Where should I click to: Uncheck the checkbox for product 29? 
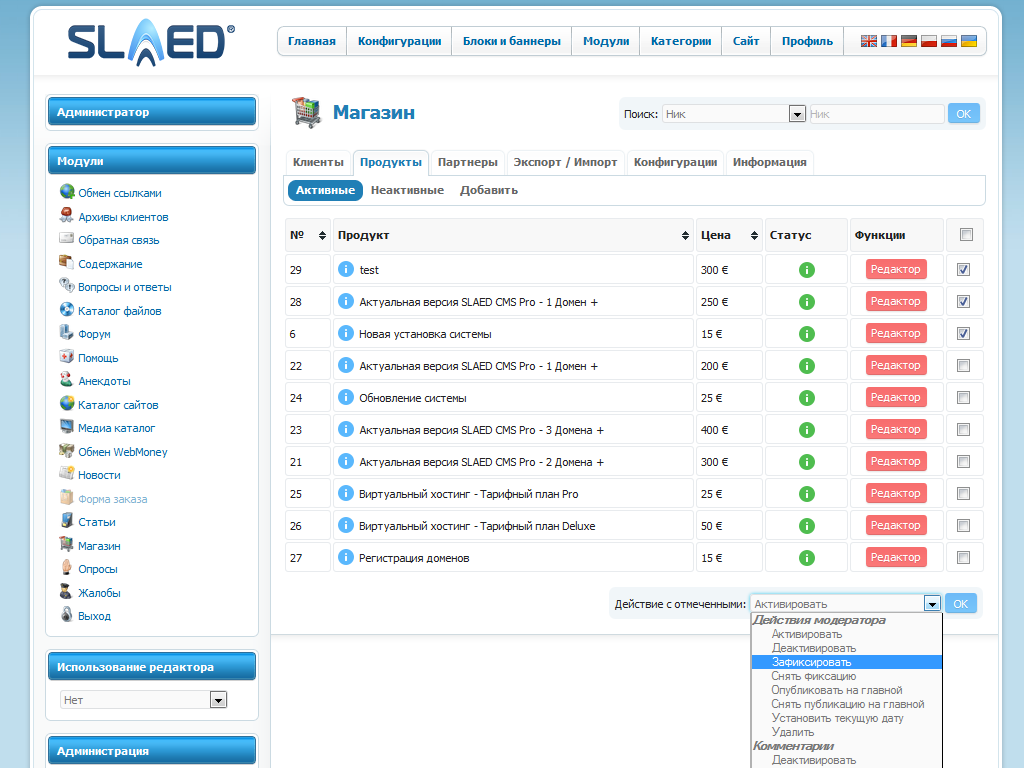tap(963, 269)
